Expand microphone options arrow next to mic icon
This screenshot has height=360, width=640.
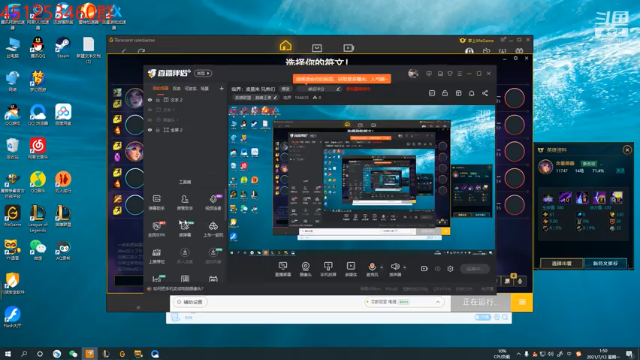382,267
